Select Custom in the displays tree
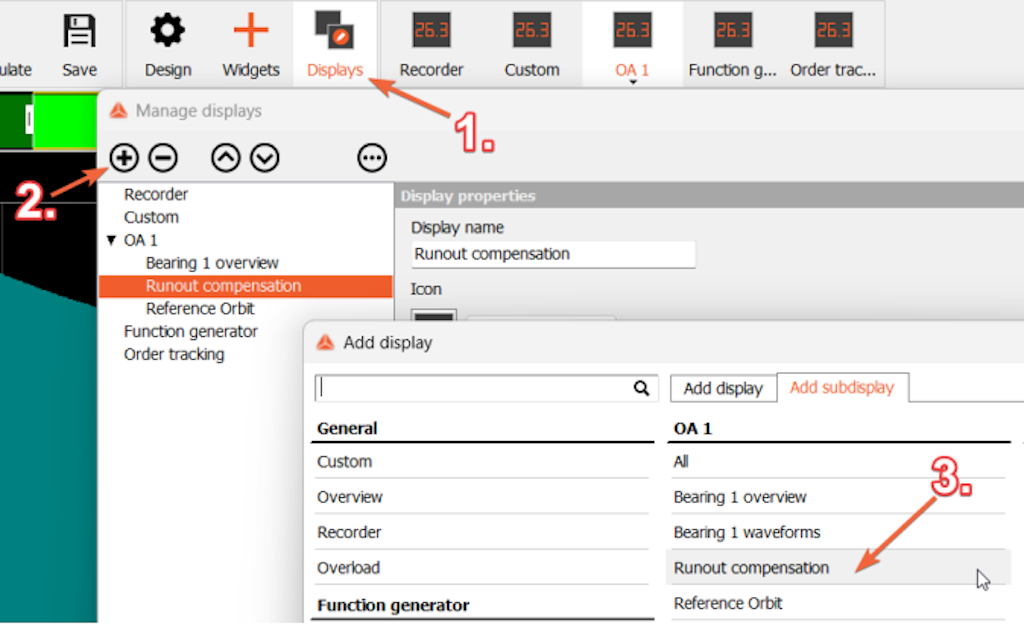This screenshot has width=1024, height=626. tap(151, 217)
